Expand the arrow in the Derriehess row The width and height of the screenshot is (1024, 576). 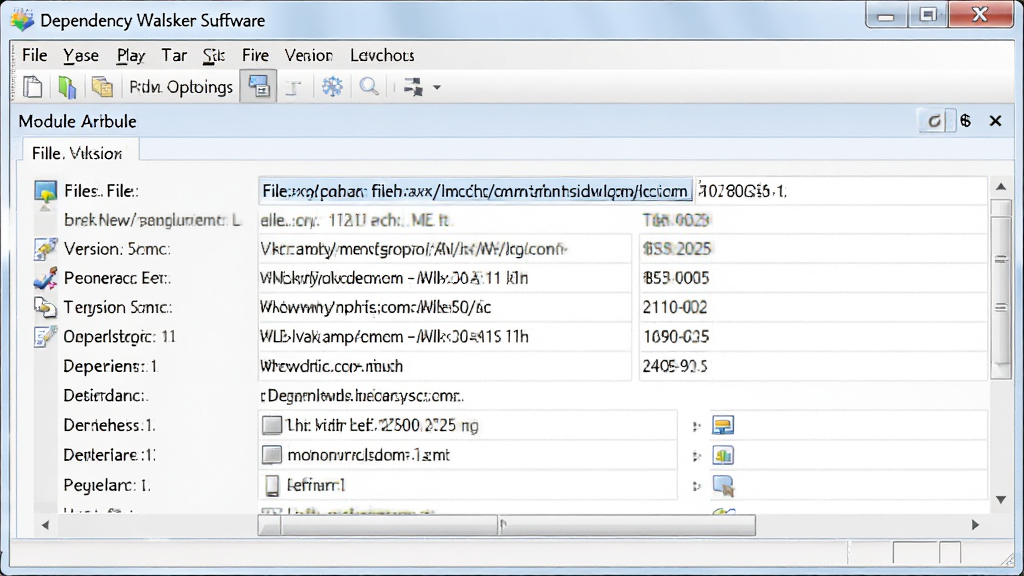pos(697,426)
